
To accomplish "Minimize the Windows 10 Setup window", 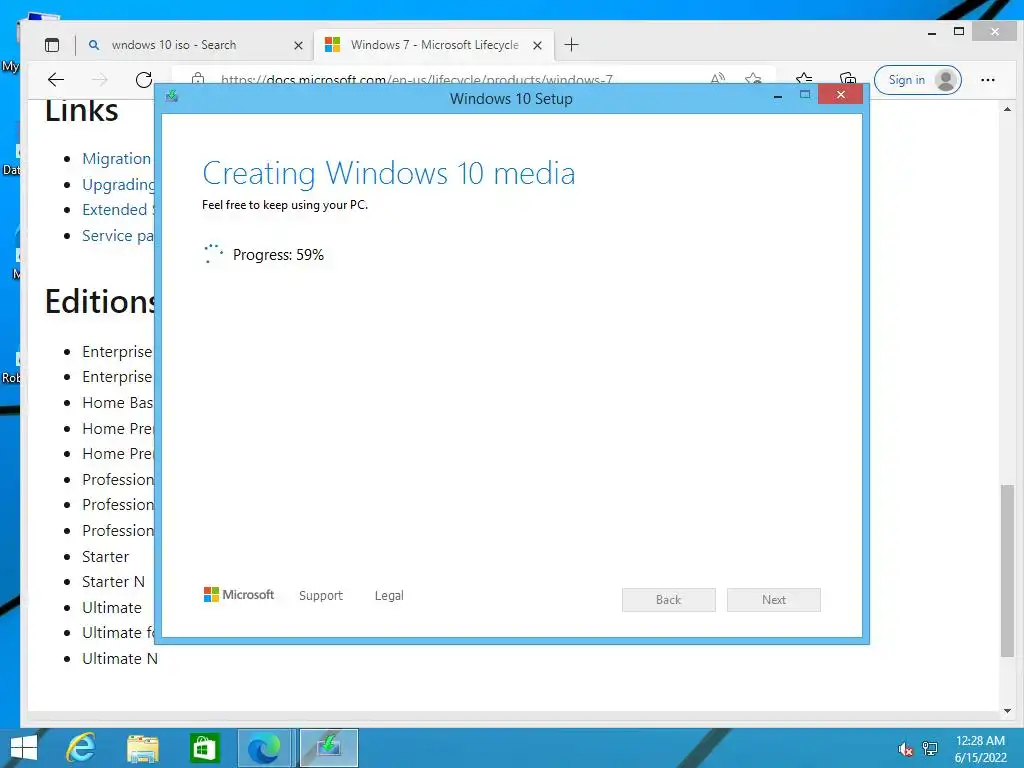I will pyautogui.click(x=778, y=96).
